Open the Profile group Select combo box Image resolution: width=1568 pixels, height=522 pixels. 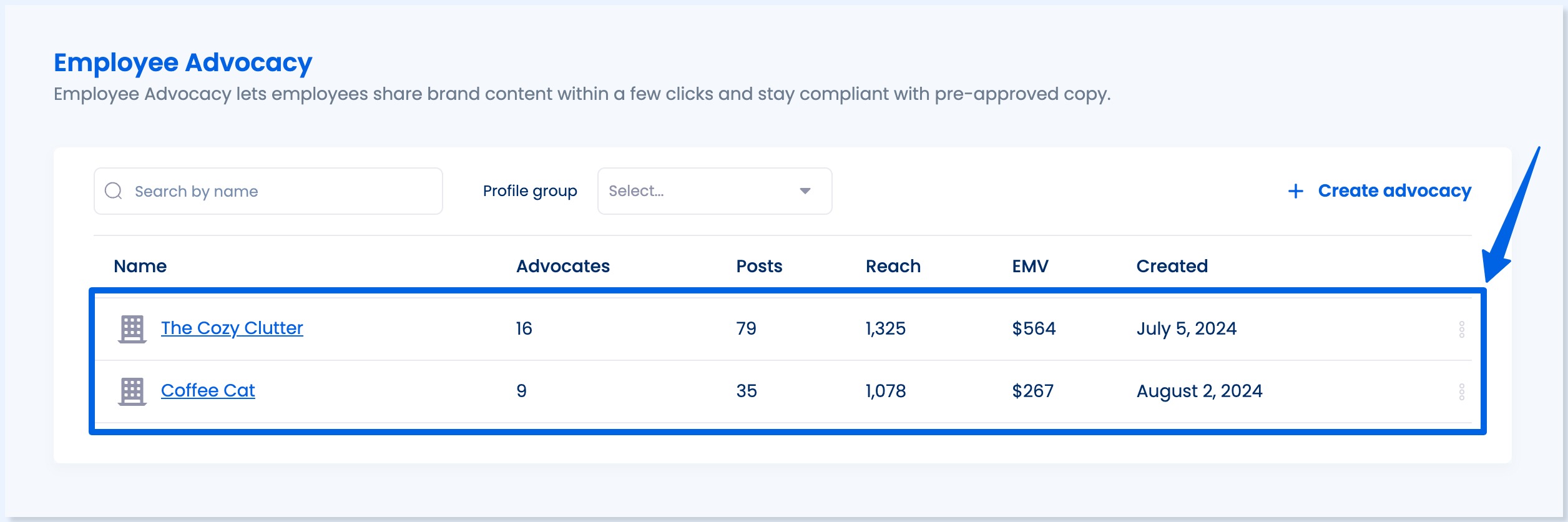point(713,190)
